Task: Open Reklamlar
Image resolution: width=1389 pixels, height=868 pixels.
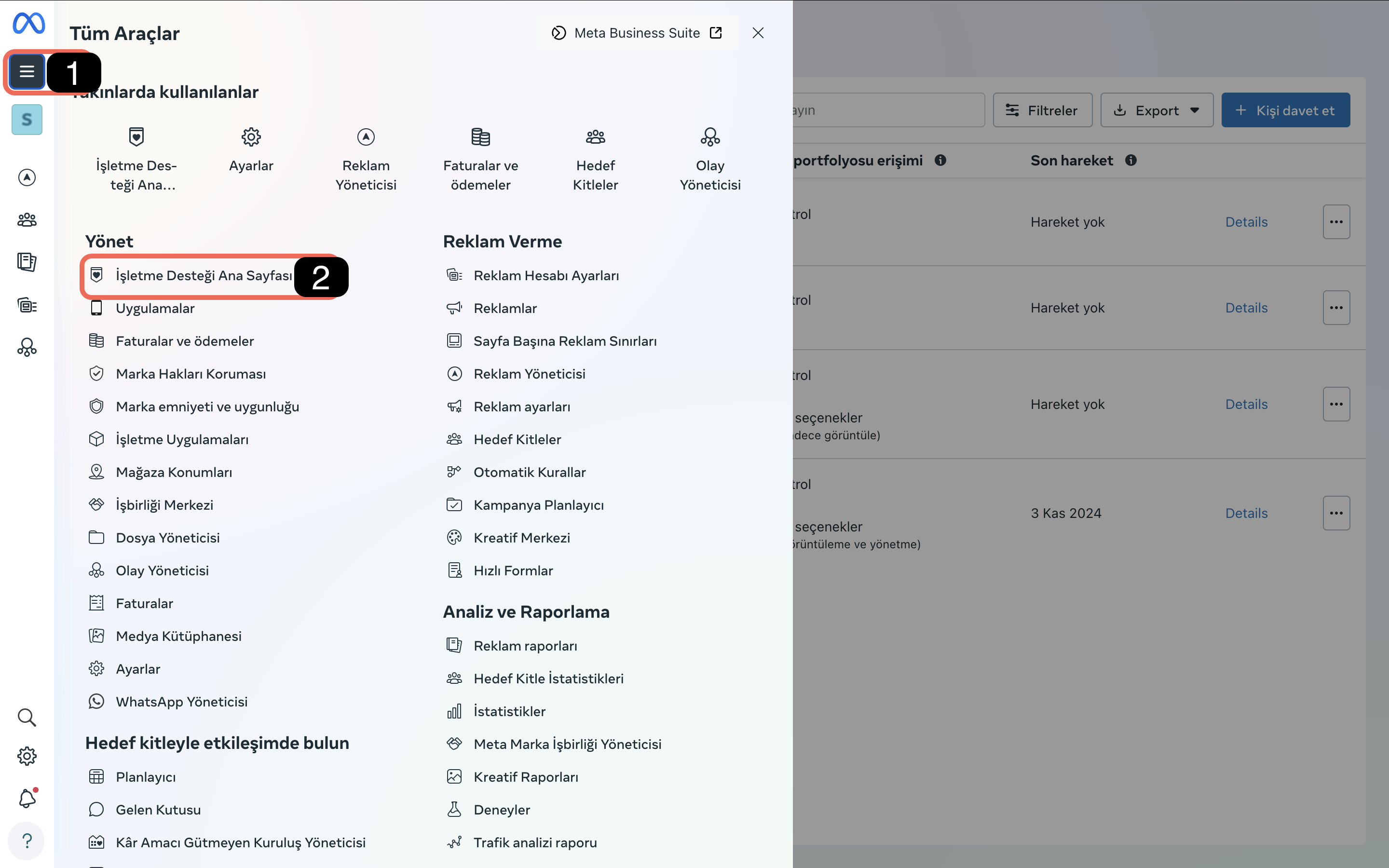Action: click(492, 308)
